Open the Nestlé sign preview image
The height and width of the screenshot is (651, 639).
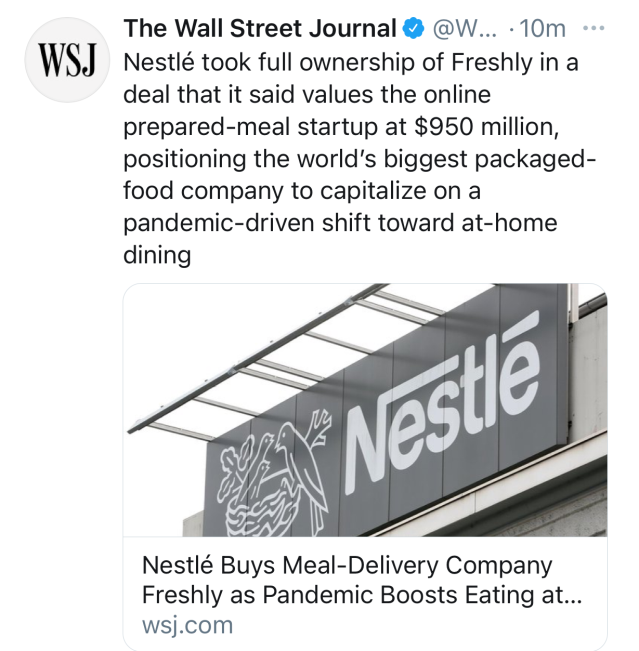[365, 410]
